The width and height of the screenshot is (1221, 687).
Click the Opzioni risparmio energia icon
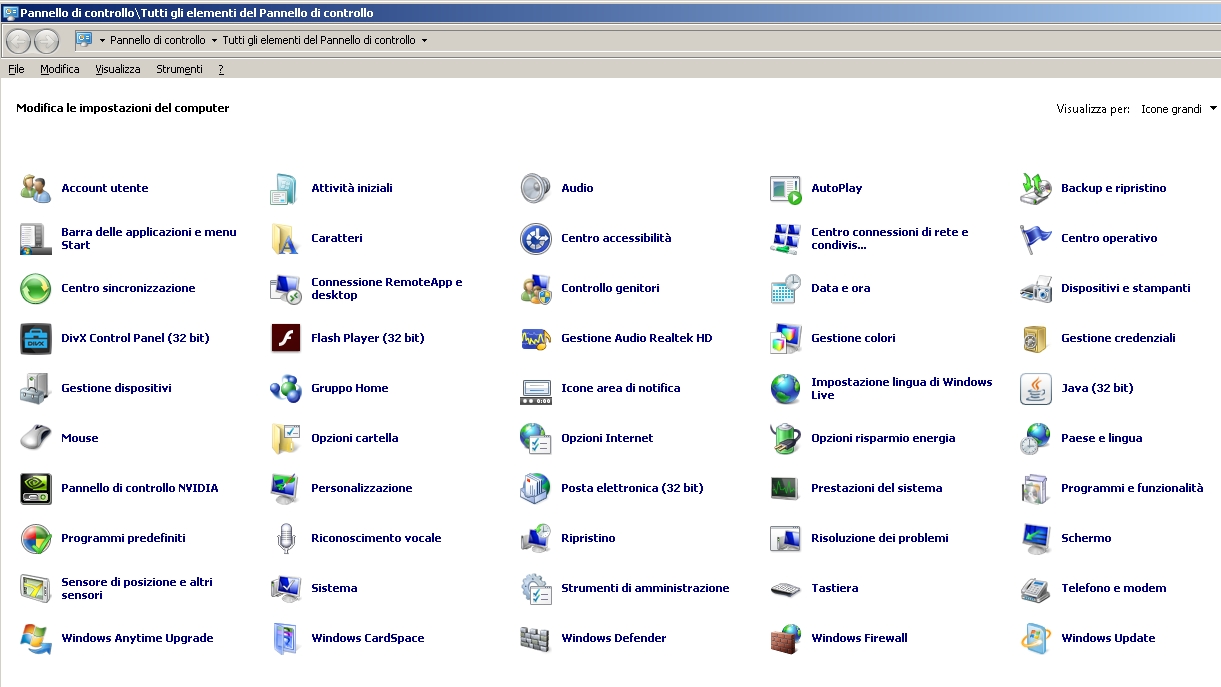(x=785, y=438)
